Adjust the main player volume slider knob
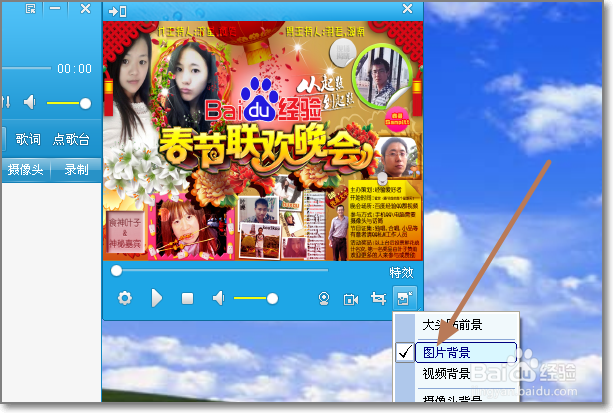Viewport: 613px width, 413px height. [x=85, y=104]
